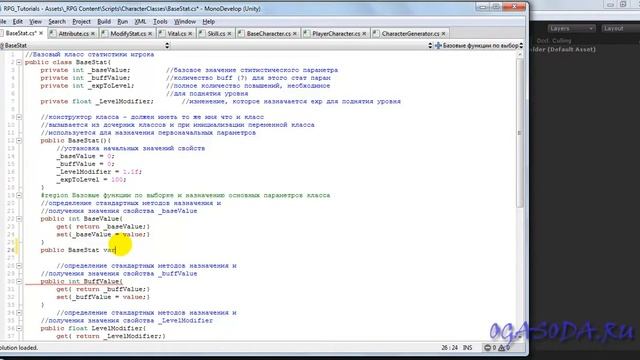Switch to the PlayerCharacter.cs tab
This screenshot has width=640, height=360.
tap(335, 33)
